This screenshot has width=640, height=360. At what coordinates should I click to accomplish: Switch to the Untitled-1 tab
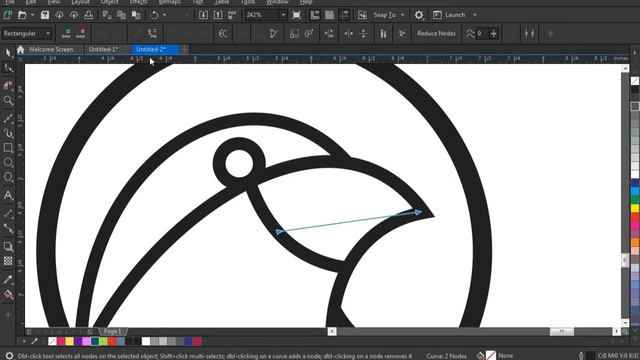103,49
